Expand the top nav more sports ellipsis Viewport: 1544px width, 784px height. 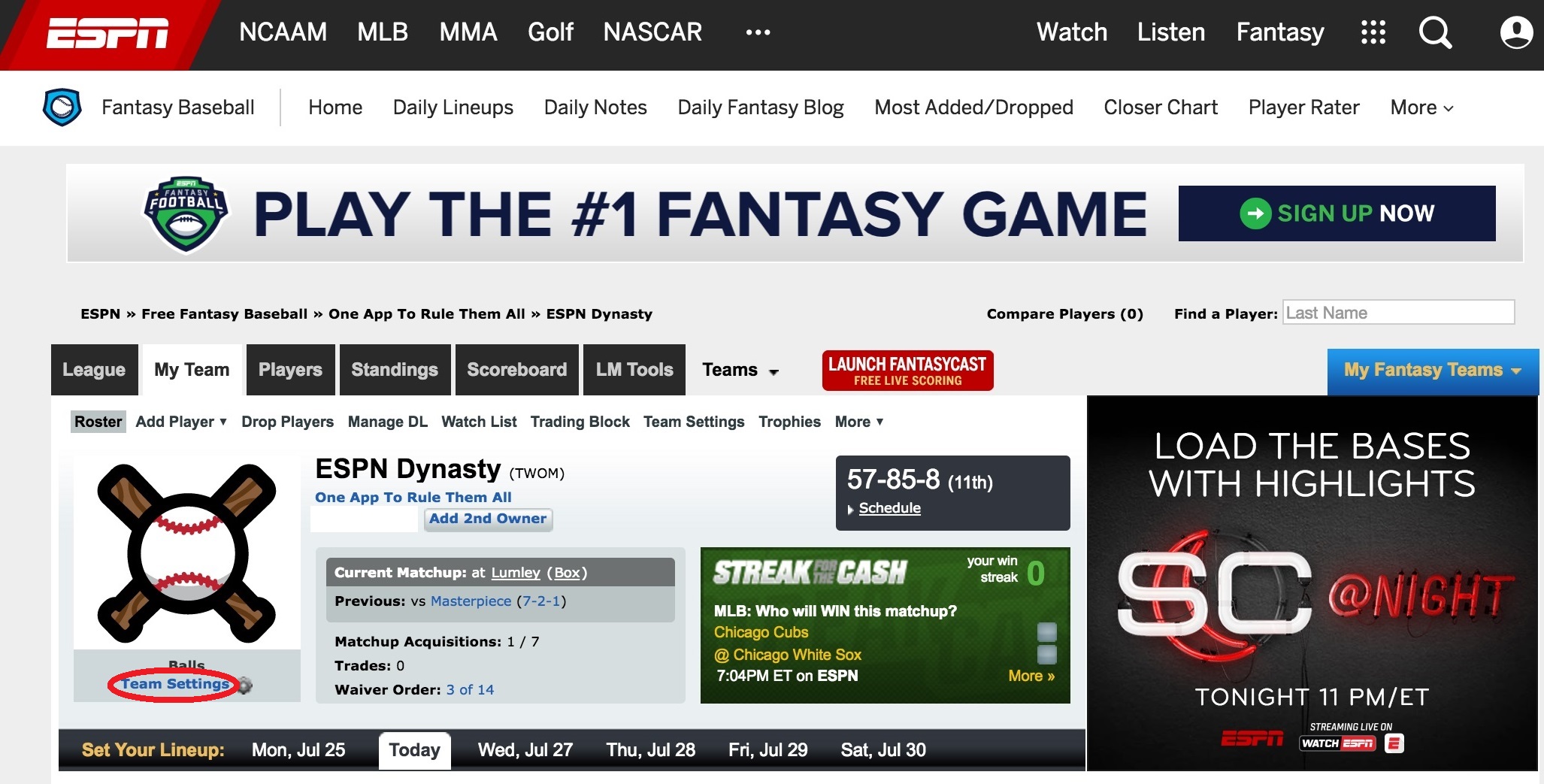(x=758, y=32)
